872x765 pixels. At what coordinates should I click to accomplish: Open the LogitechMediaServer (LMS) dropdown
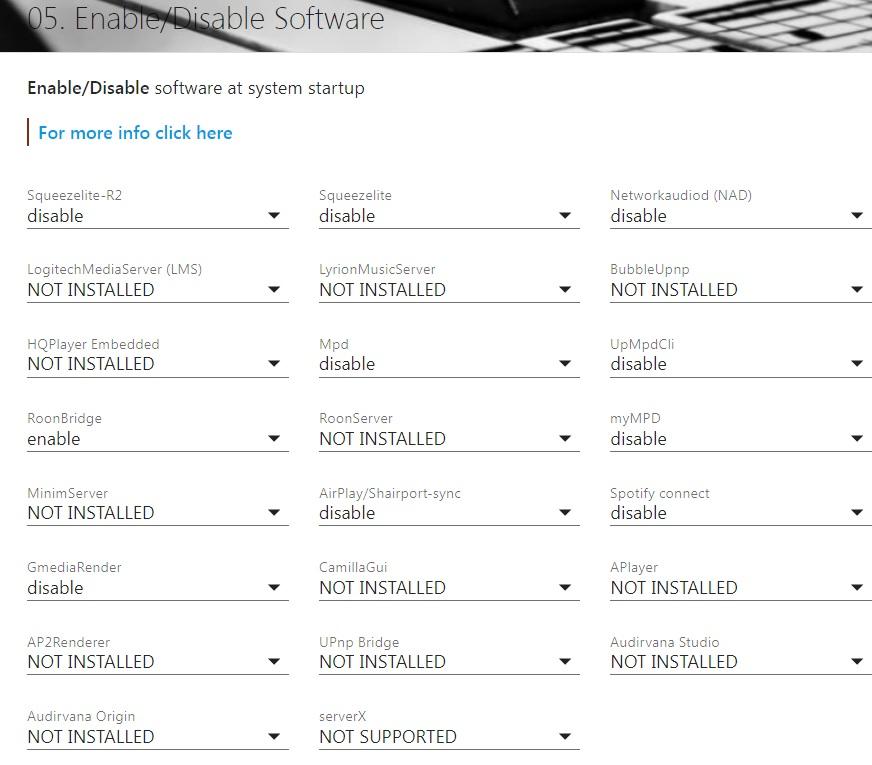click(x=158, y=290)
